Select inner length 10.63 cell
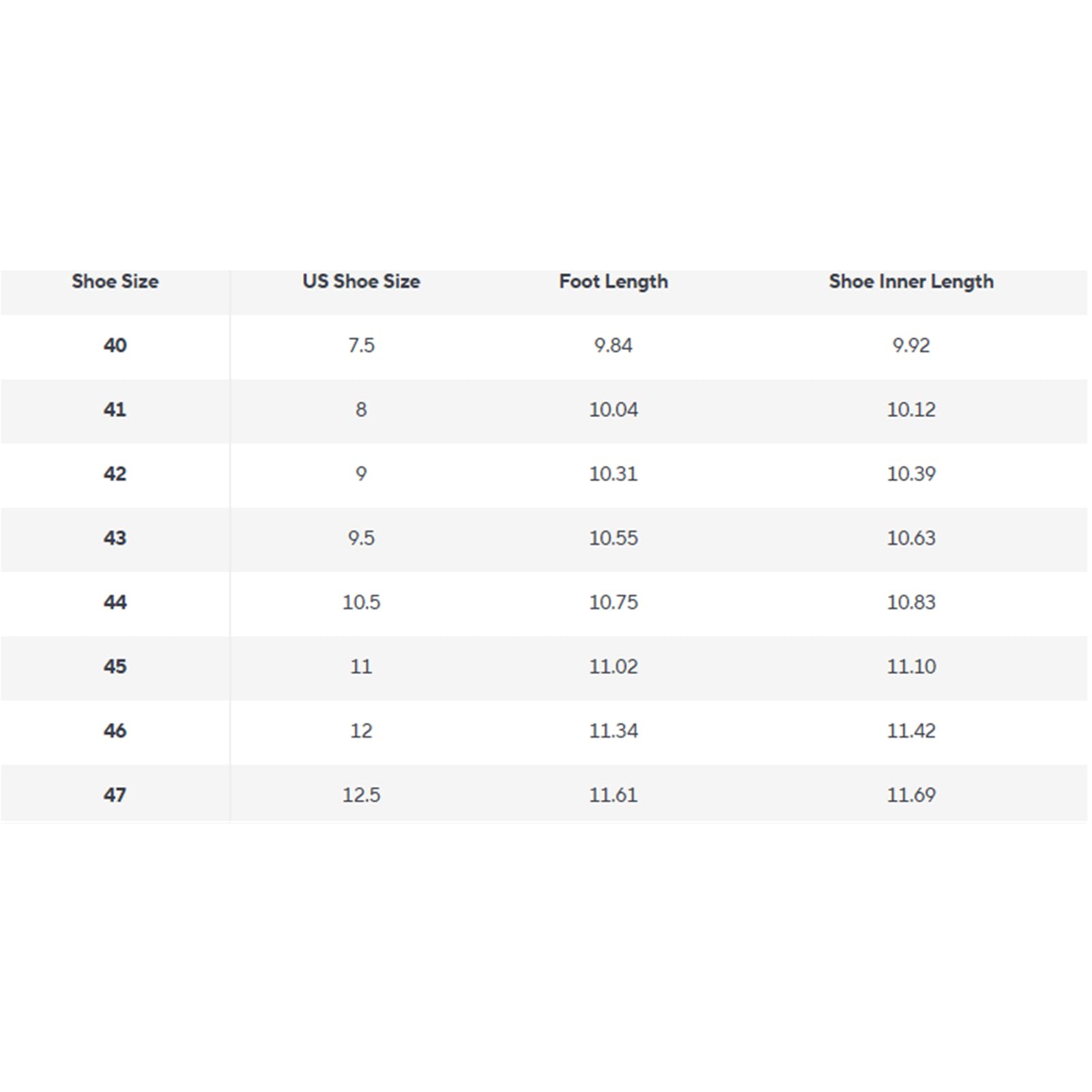The image size is (1092, 1092). (x=911, y=538)
